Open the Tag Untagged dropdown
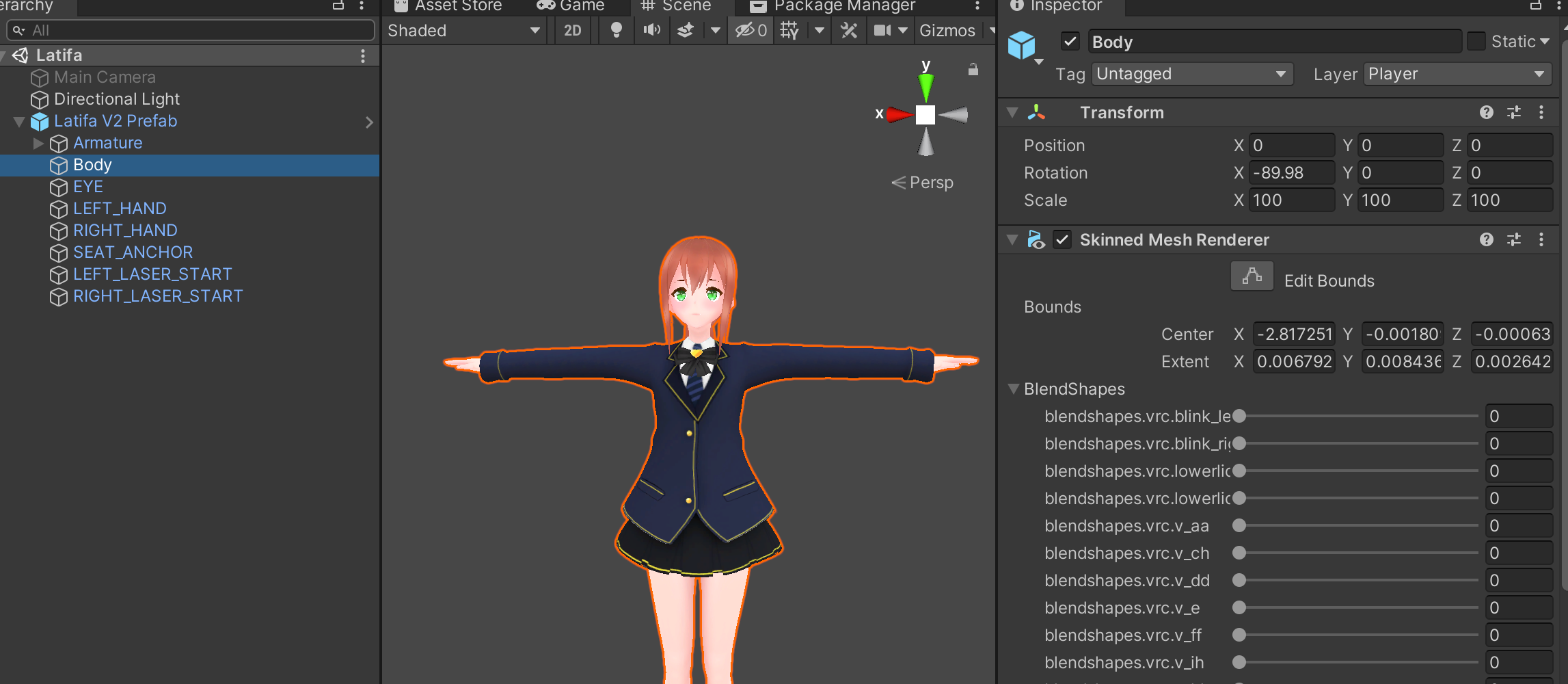 click(x=1191, y=74)
